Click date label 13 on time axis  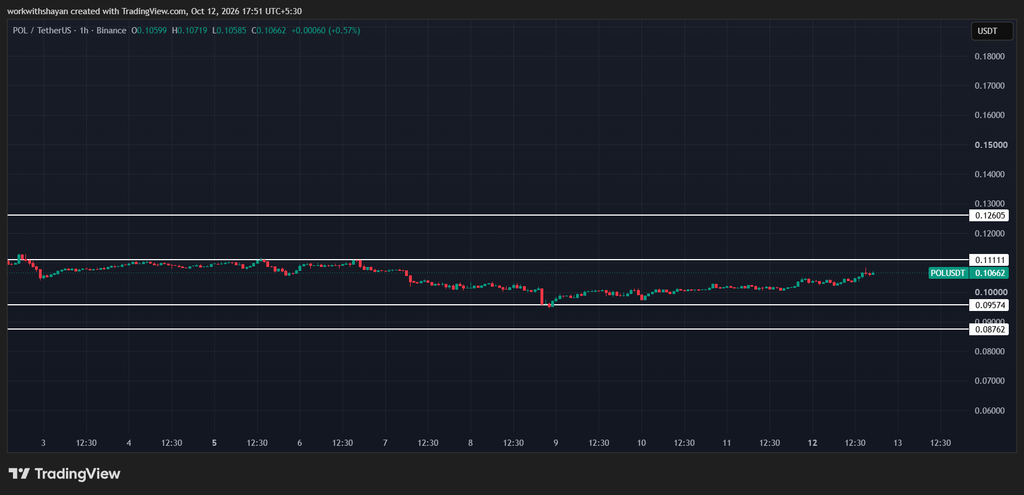tap(898, 443)
